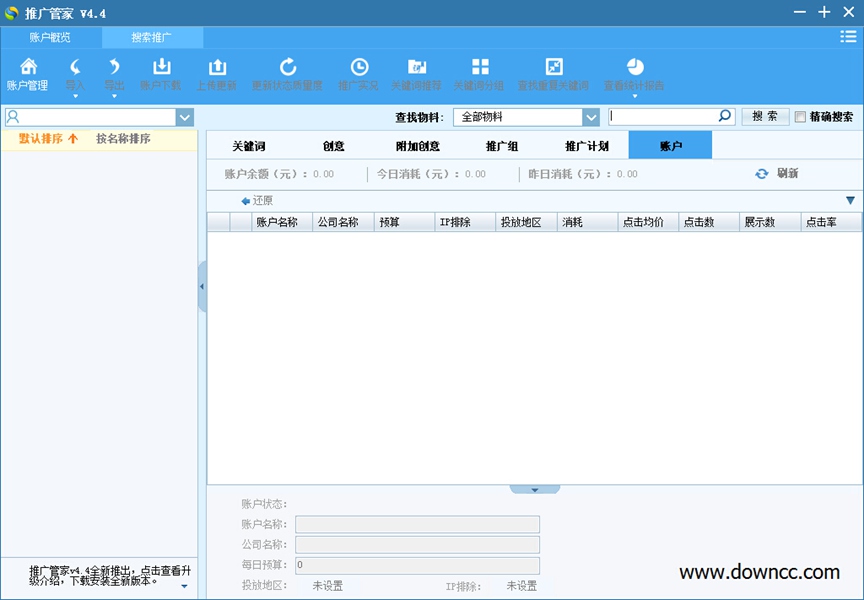
Task: Click the 搜索 search button
Action: point(765,116)
